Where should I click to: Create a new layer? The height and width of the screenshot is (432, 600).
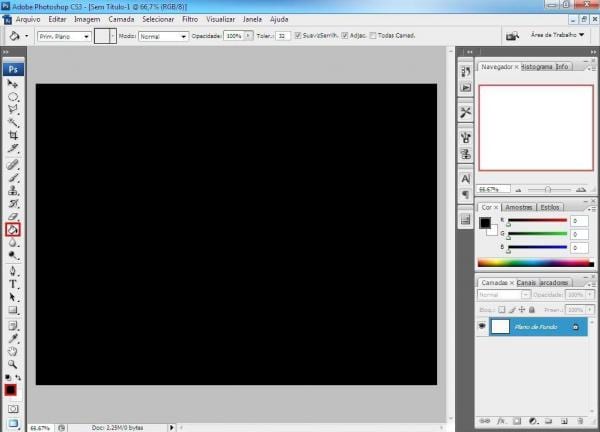point(564,421)
